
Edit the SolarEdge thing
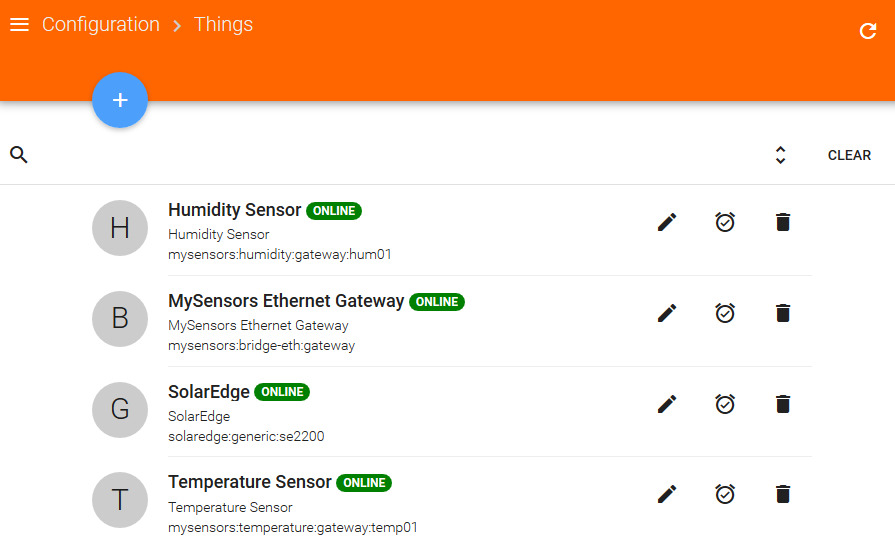[667, 404]
